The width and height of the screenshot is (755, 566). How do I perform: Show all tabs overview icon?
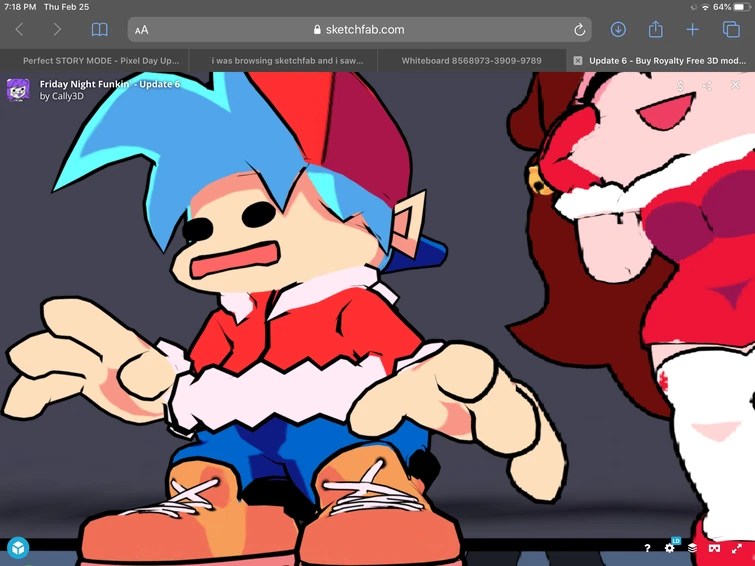(x=731, y=30)
